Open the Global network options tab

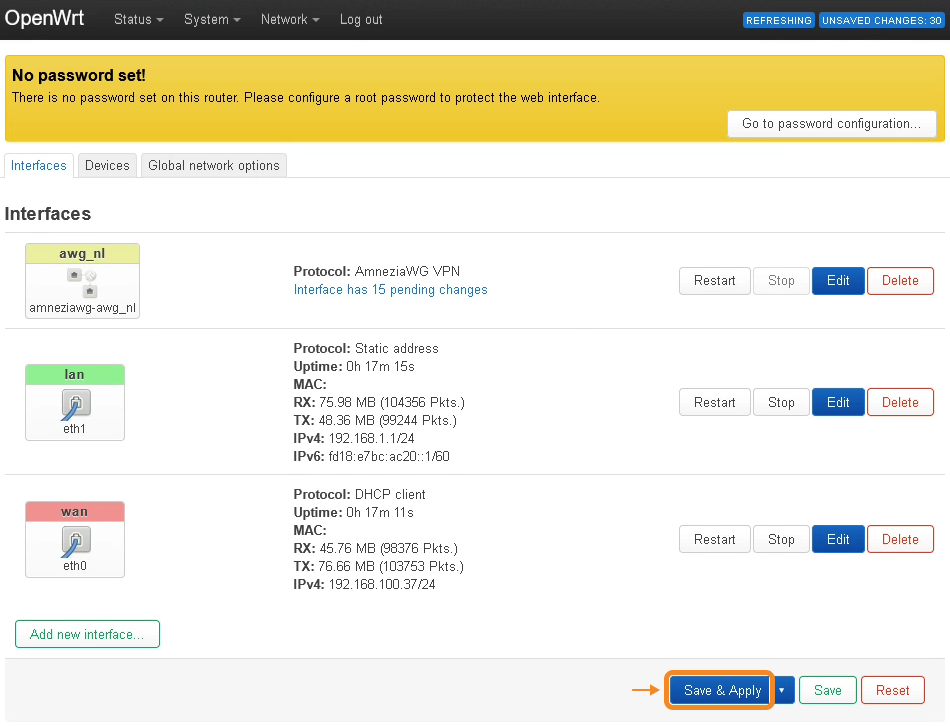pyautogui.click(x=214, y=166)
